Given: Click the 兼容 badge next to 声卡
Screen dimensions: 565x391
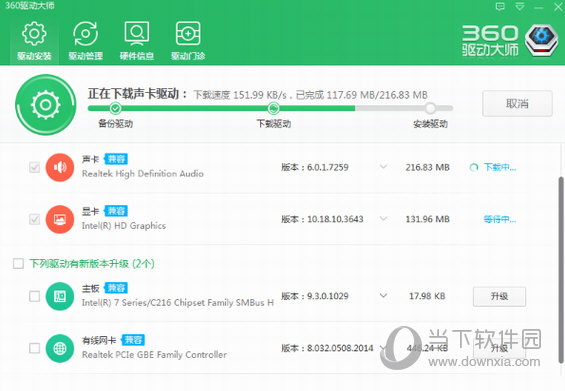Looking at the screenshot, I should click(x=116, y=159).
